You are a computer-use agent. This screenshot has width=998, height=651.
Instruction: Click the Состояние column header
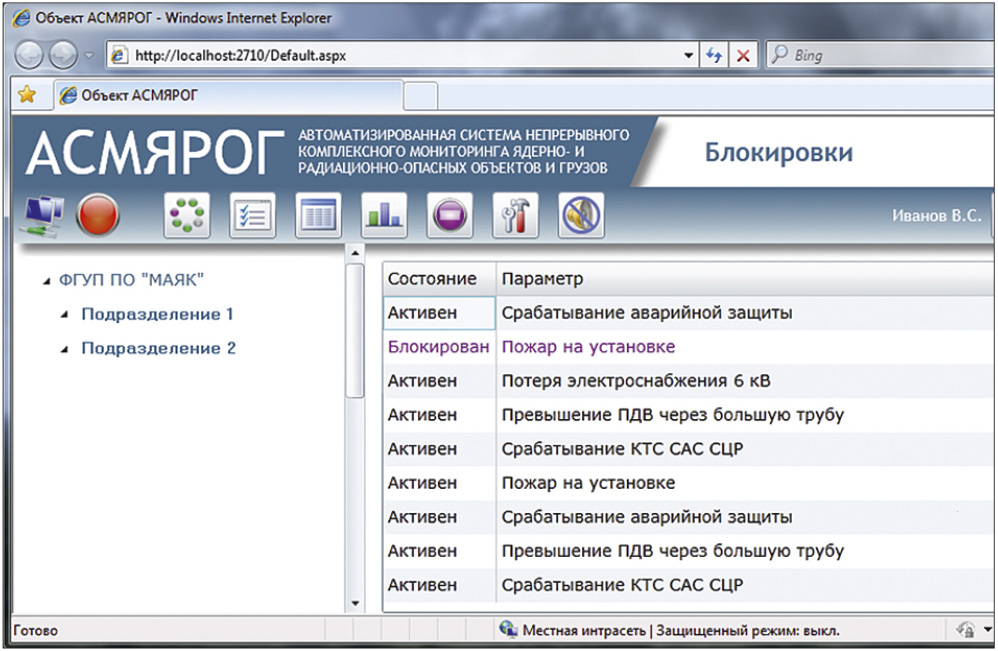point(439,279)
